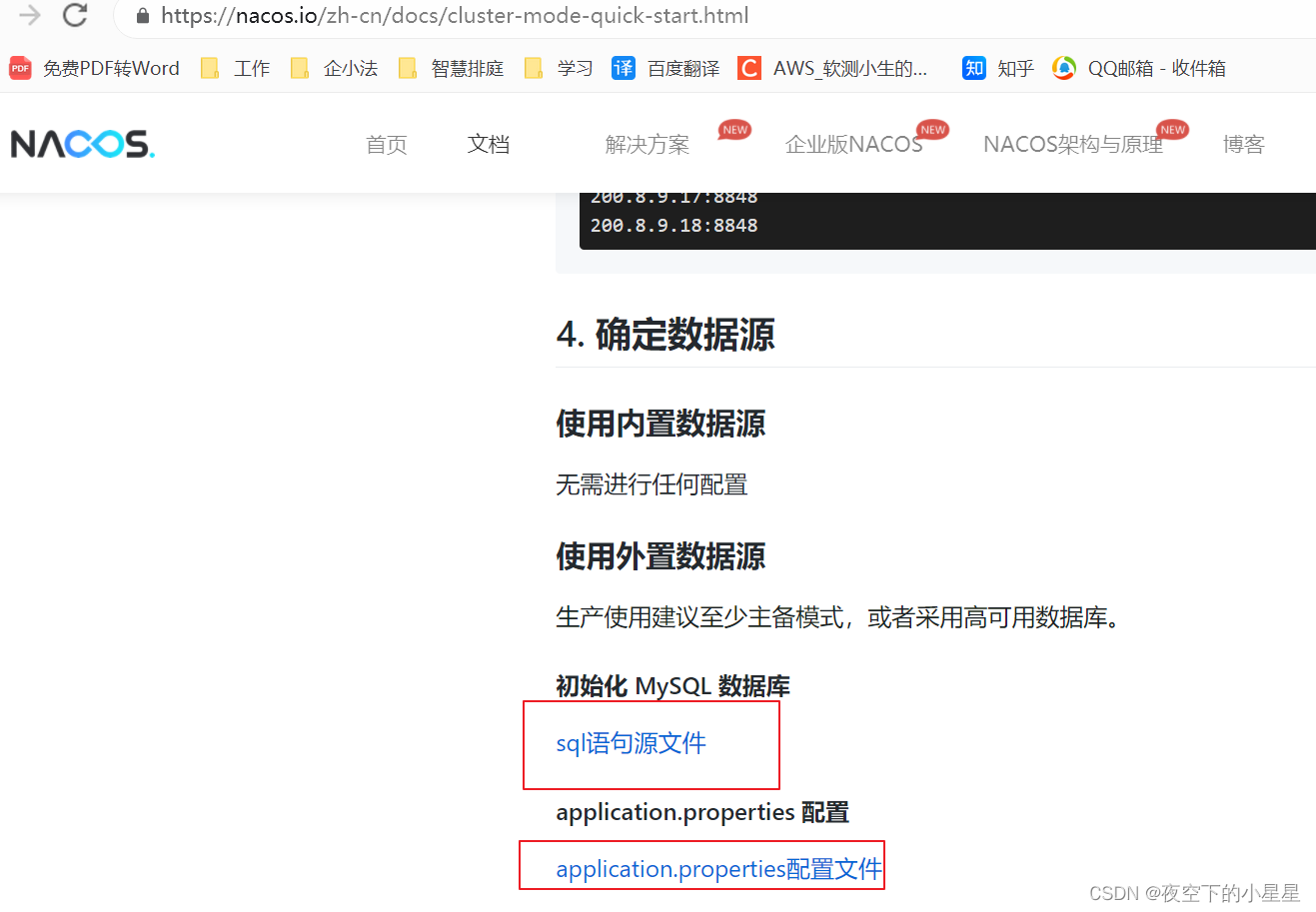Open 博客 navigation item
This screenshot has width=1316, height=912.
(1244, 145)
